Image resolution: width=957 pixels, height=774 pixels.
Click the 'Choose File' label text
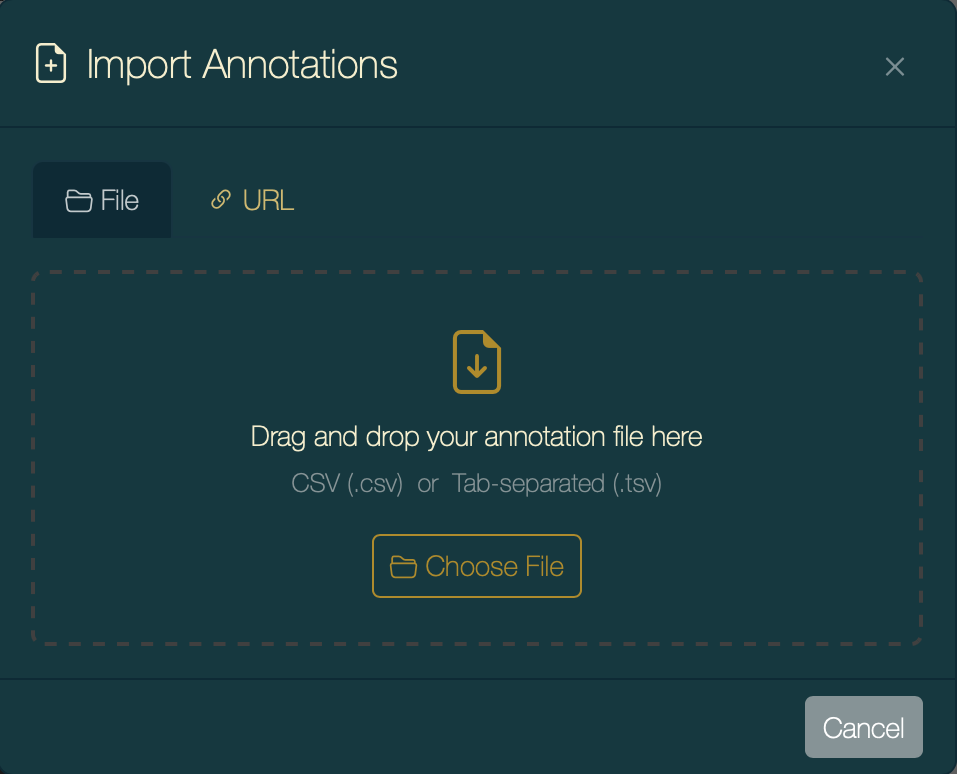click(x=494, y=567)
